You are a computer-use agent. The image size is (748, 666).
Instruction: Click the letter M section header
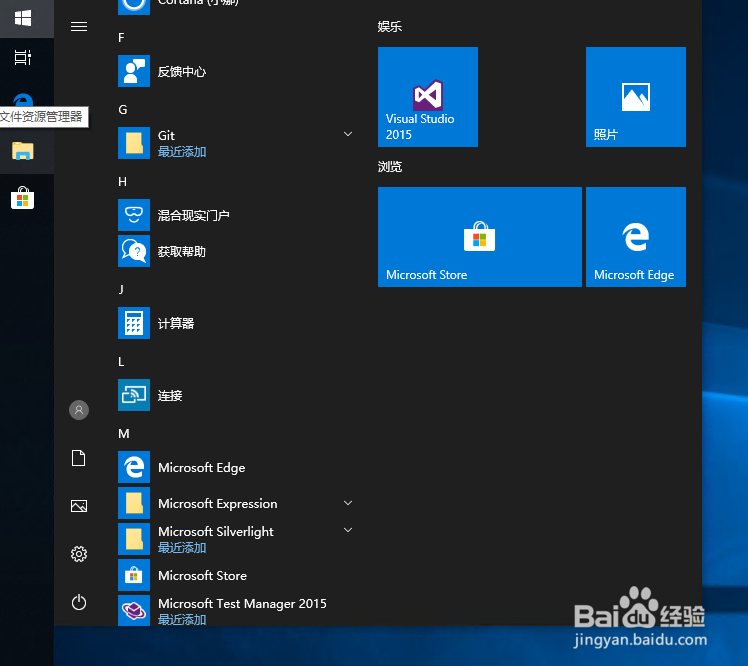click(x=124, y=434)
